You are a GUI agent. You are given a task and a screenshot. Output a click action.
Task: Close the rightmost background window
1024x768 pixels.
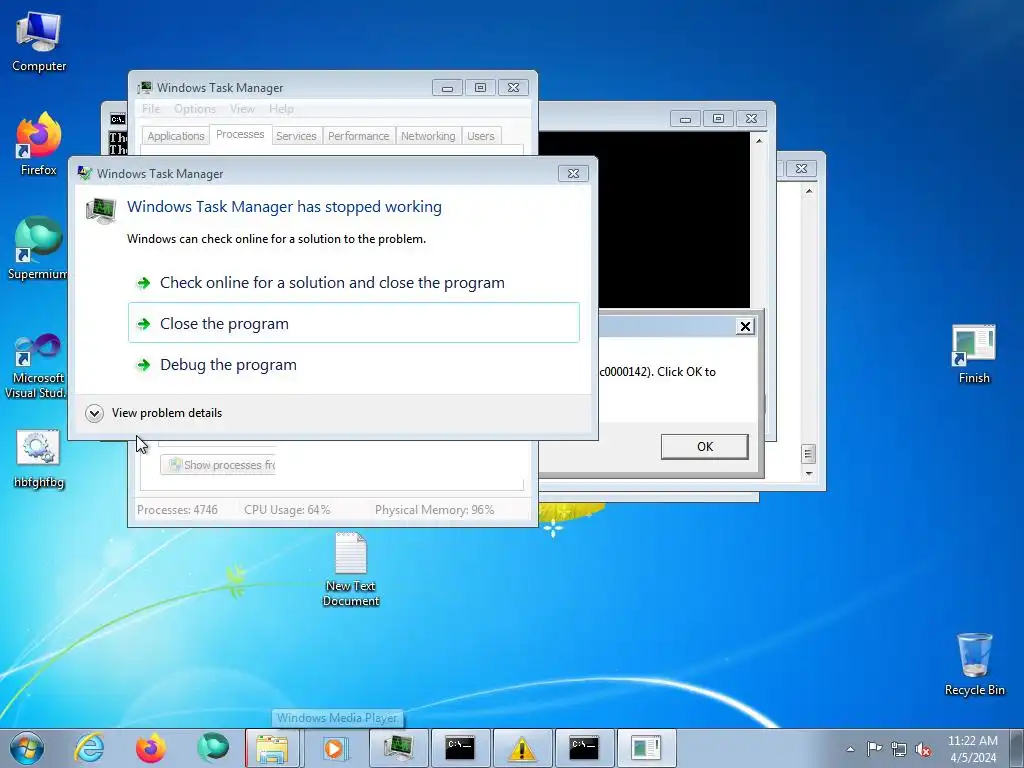801,168
